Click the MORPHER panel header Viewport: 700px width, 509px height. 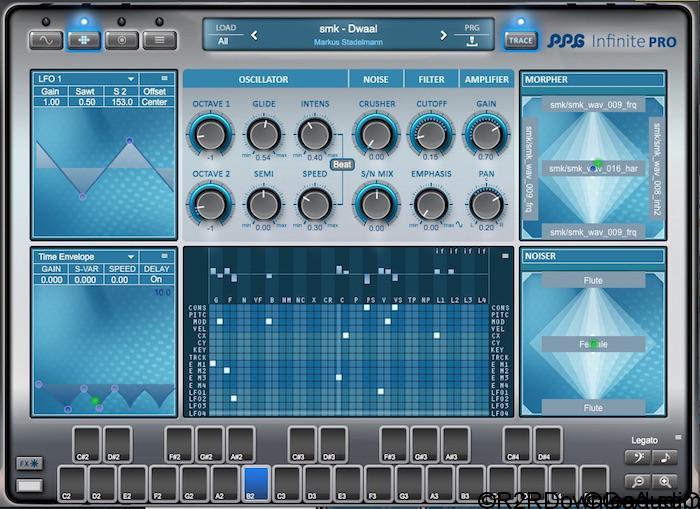tap(593, 79)
